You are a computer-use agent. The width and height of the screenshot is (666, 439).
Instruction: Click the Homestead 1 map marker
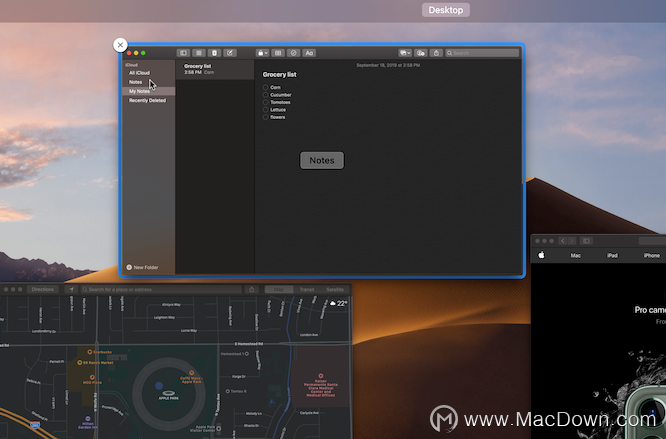point(246,354)
